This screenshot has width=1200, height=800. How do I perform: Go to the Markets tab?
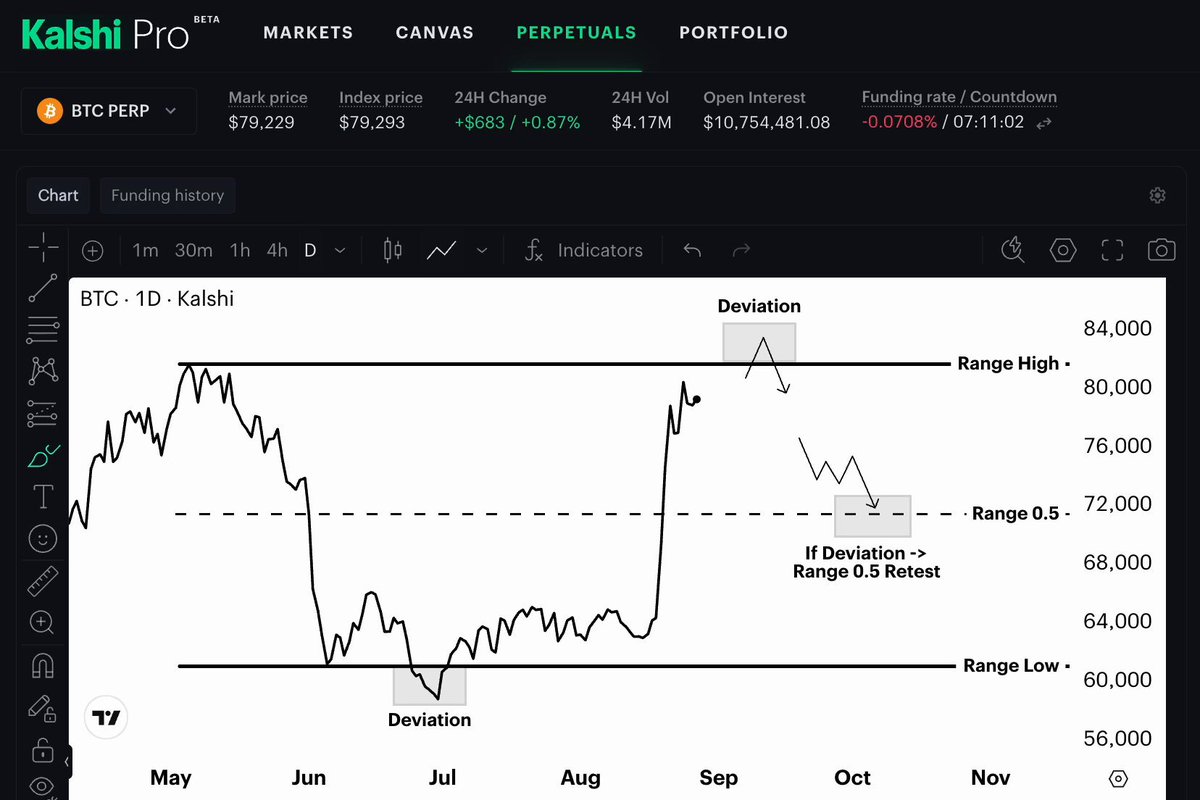[308, 33]
